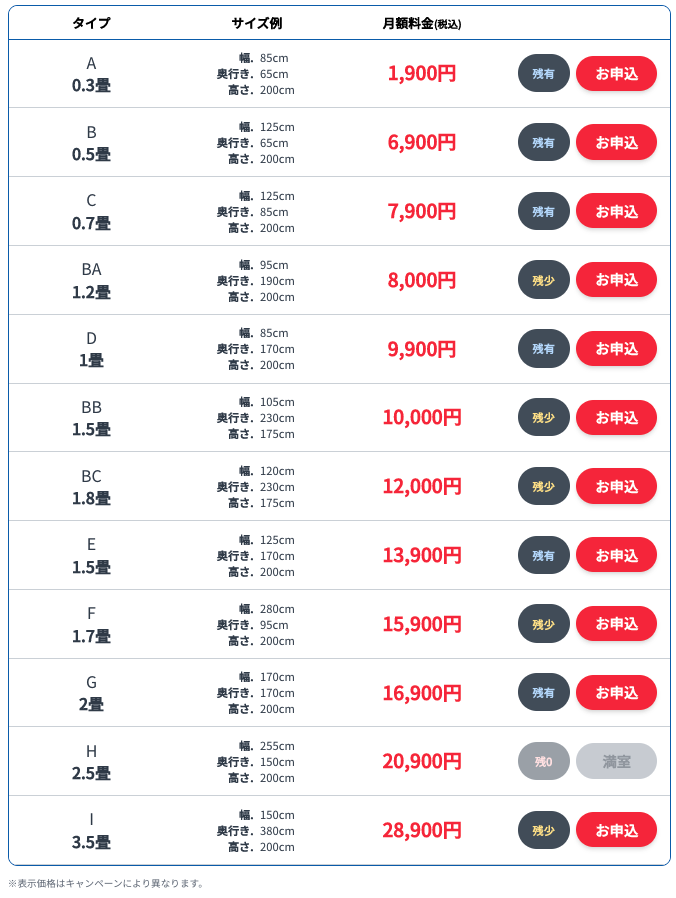Select the 残0 badge for type H

click(543, 762)
